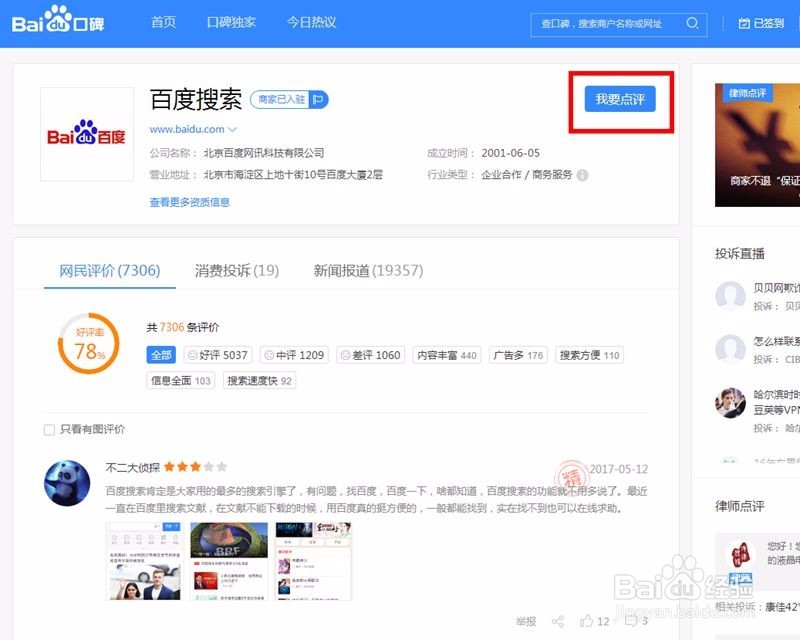Open the 律师点评 banner image
Screen dimensions: 800x640
pyautogui.click(x=757, y=145)
